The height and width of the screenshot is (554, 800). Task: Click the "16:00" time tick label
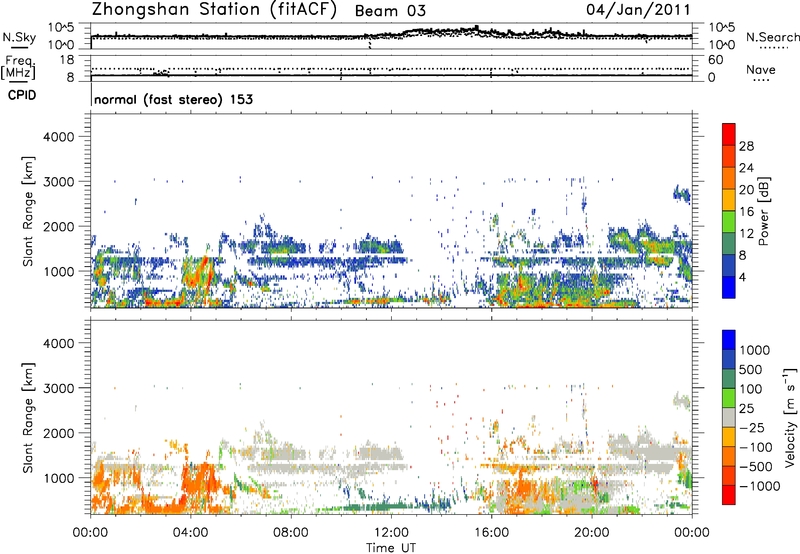[491, 533]
